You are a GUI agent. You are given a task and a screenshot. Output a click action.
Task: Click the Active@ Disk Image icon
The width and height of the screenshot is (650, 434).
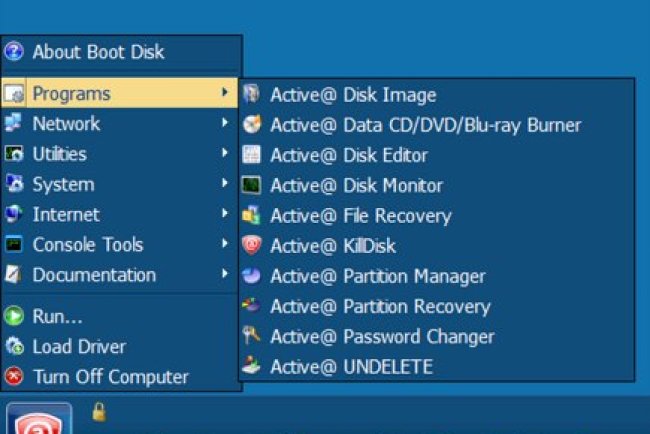click(251, 94)
